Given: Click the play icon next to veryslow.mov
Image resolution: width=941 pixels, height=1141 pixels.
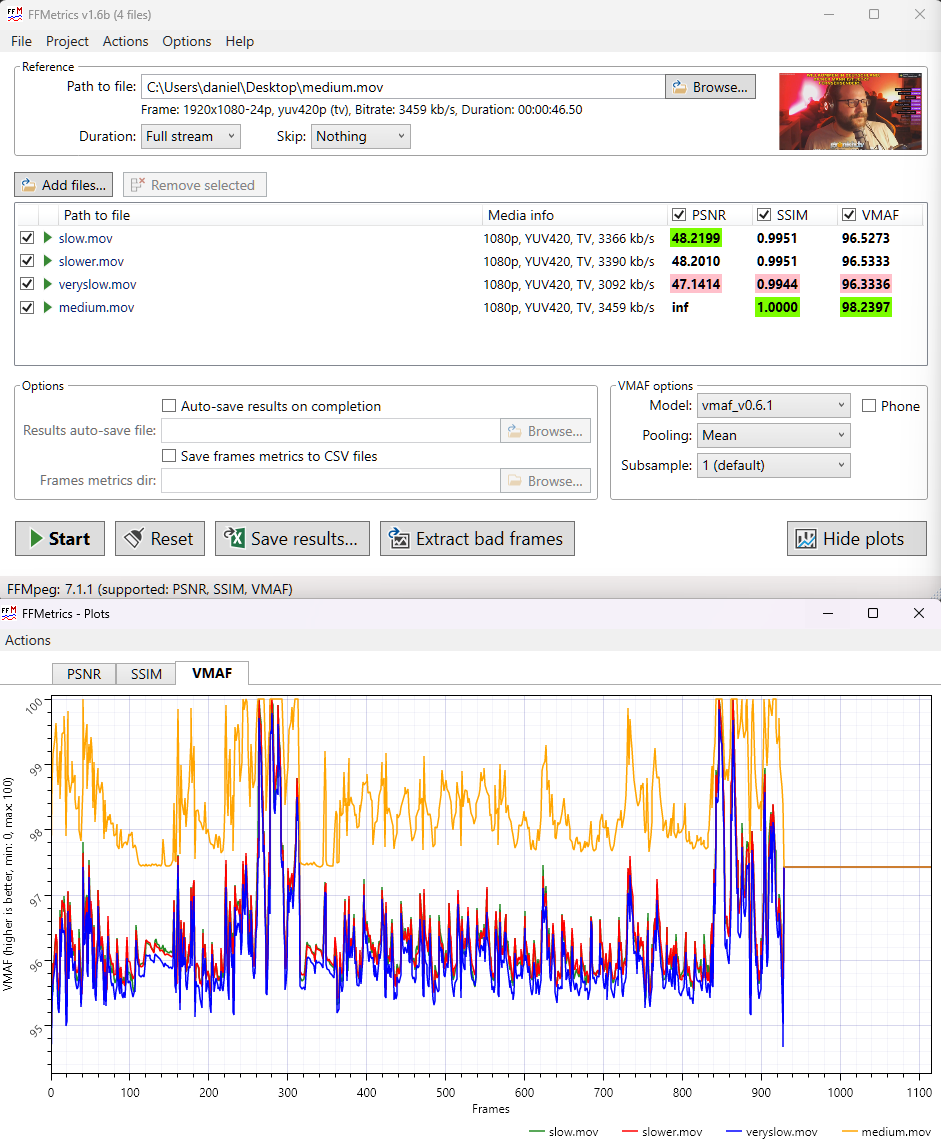Looking at the screenshot, I should [47, 284].
